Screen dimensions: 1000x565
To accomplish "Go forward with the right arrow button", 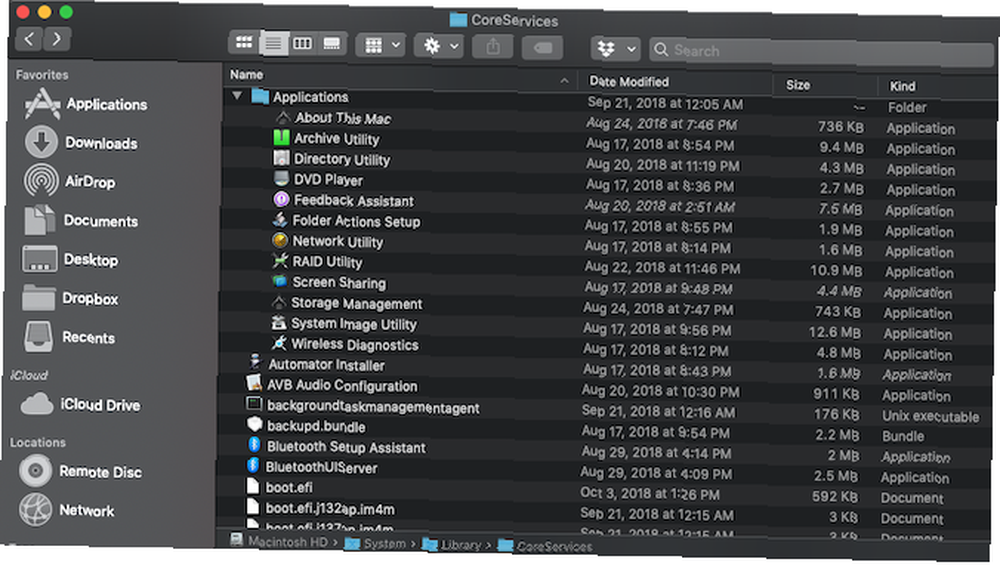I will click(57, 40).
